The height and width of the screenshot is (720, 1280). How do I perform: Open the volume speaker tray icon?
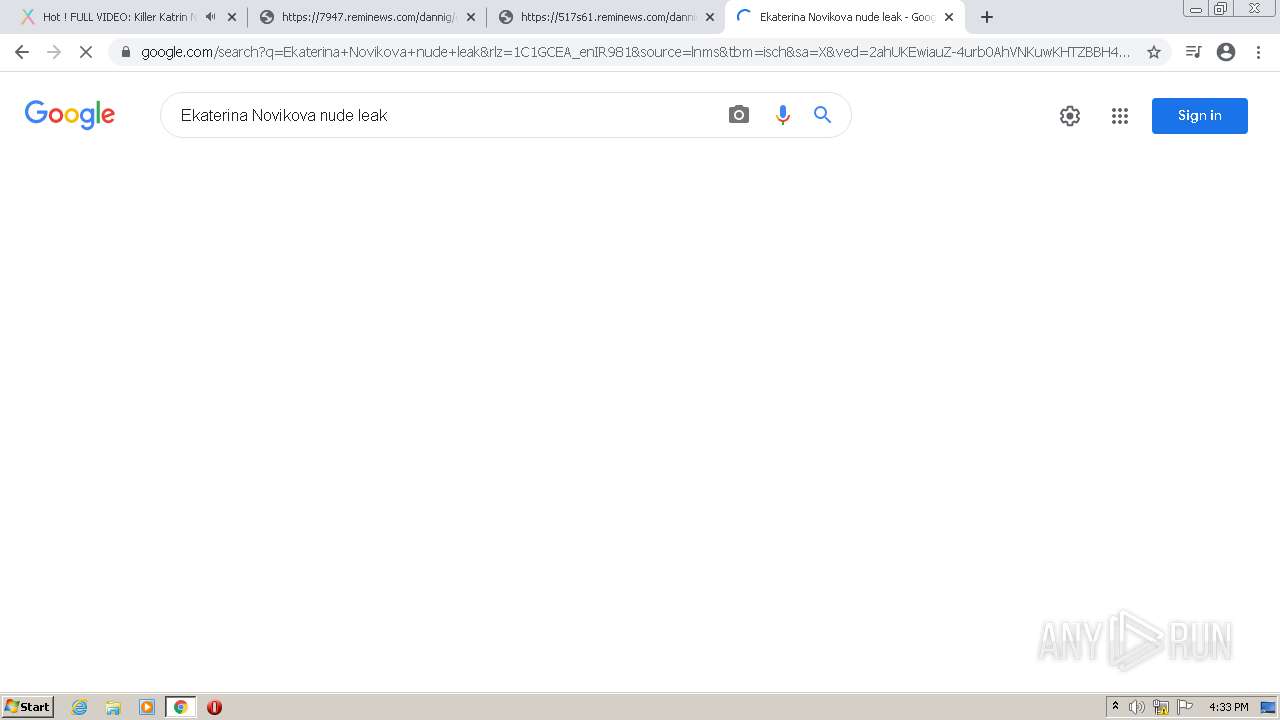pos(1137,707)
